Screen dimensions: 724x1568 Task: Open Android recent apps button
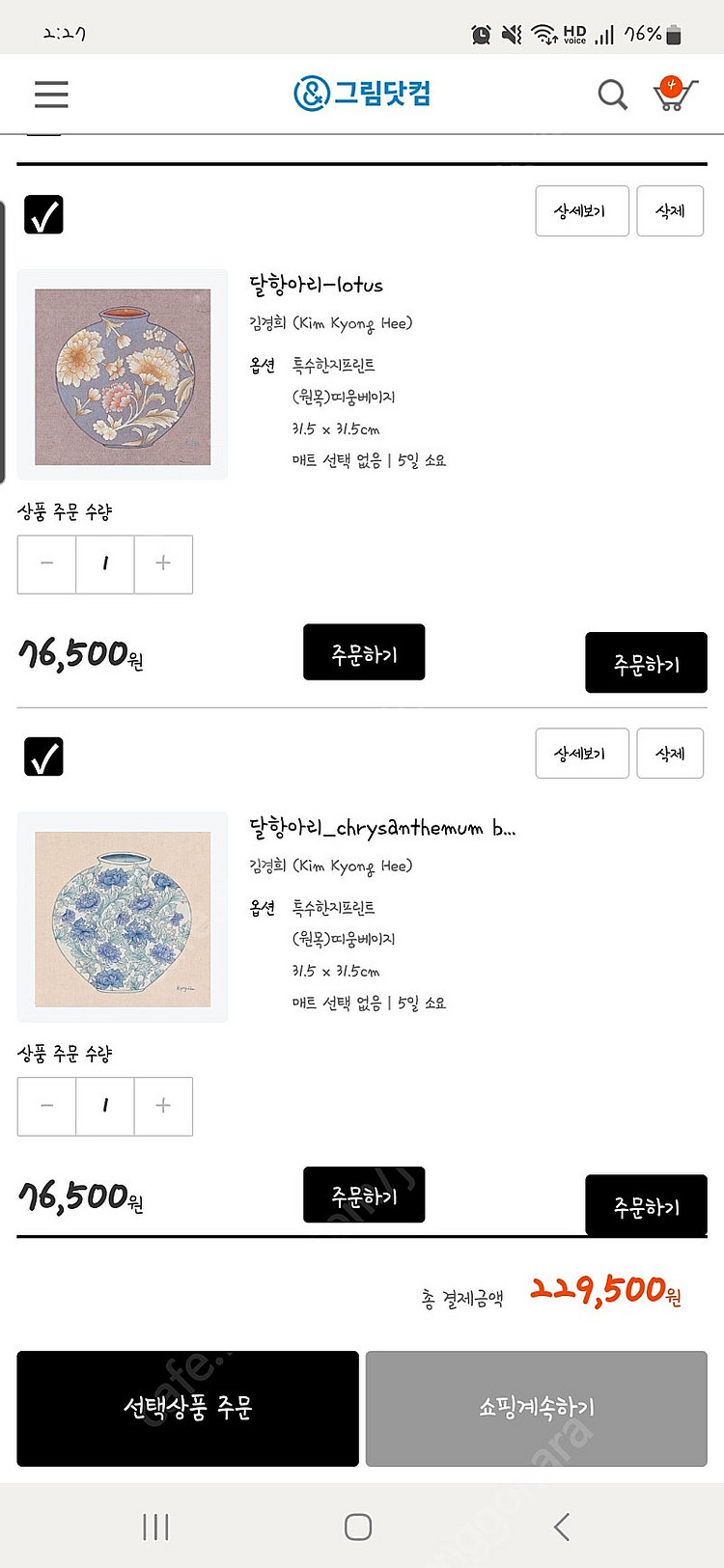pyautogui.click(x=155, y=1527)
